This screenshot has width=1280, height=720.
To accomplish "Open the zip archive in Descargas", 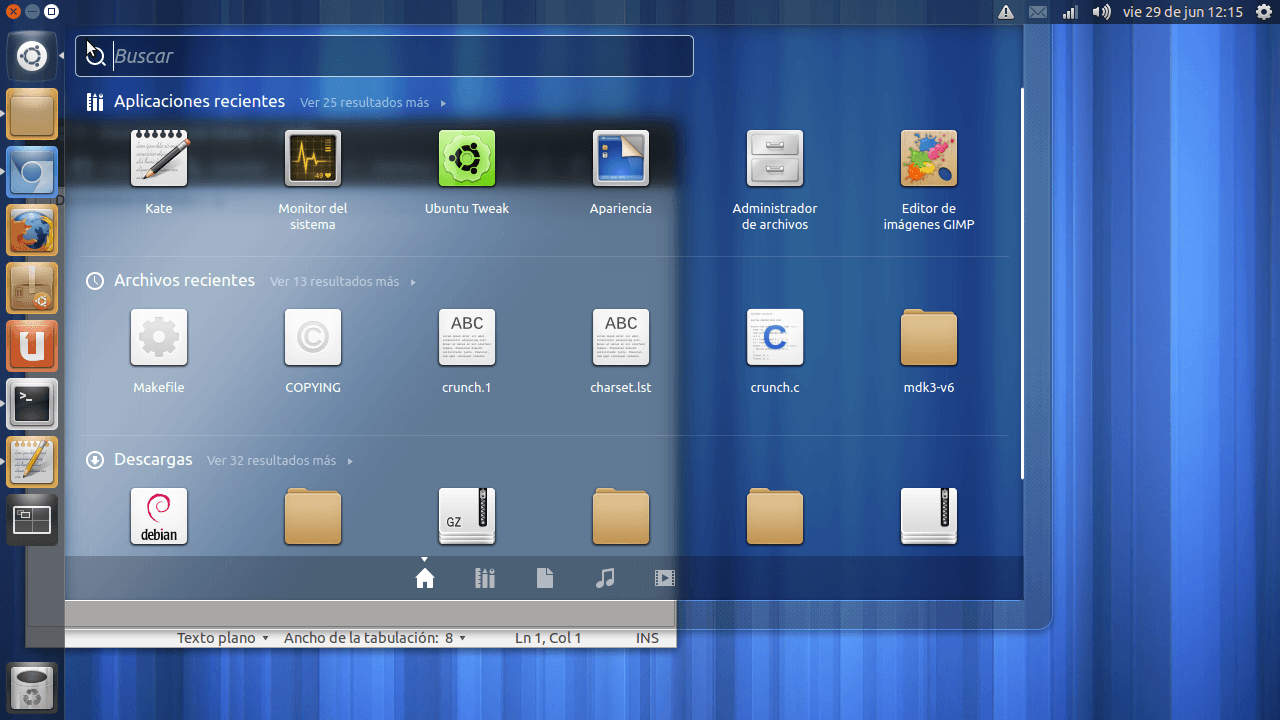I will [x=929, y=517].
